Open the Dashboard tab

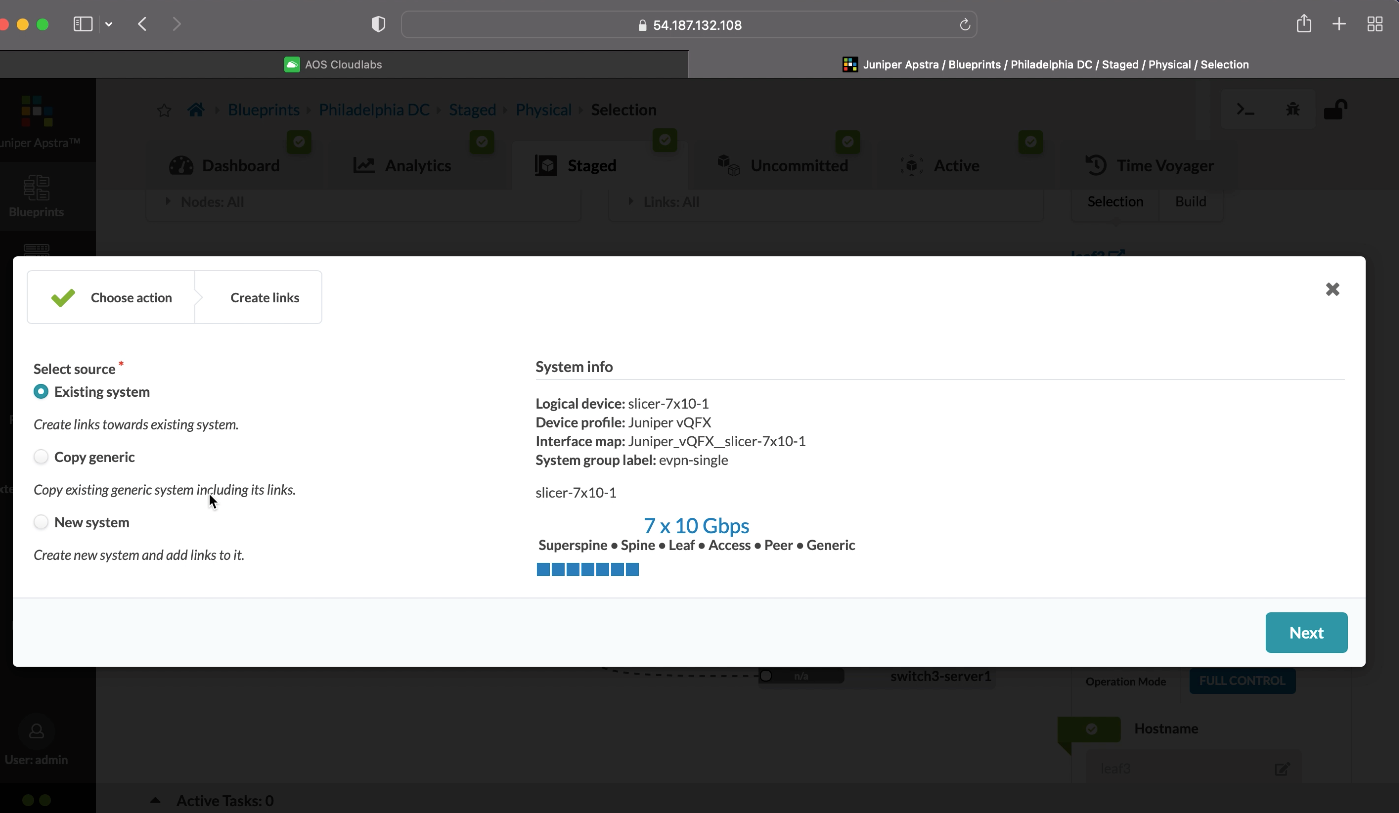pyautogui.click(x=226, y=165)
